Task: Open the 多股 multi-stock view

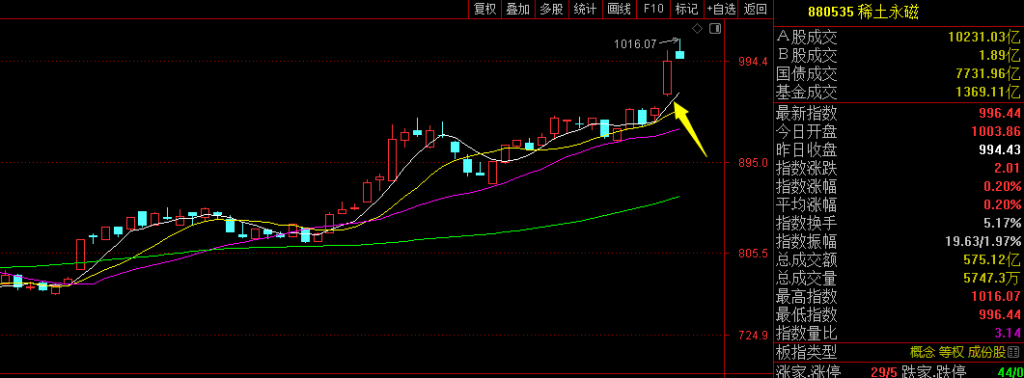Action: coord(552,9)
